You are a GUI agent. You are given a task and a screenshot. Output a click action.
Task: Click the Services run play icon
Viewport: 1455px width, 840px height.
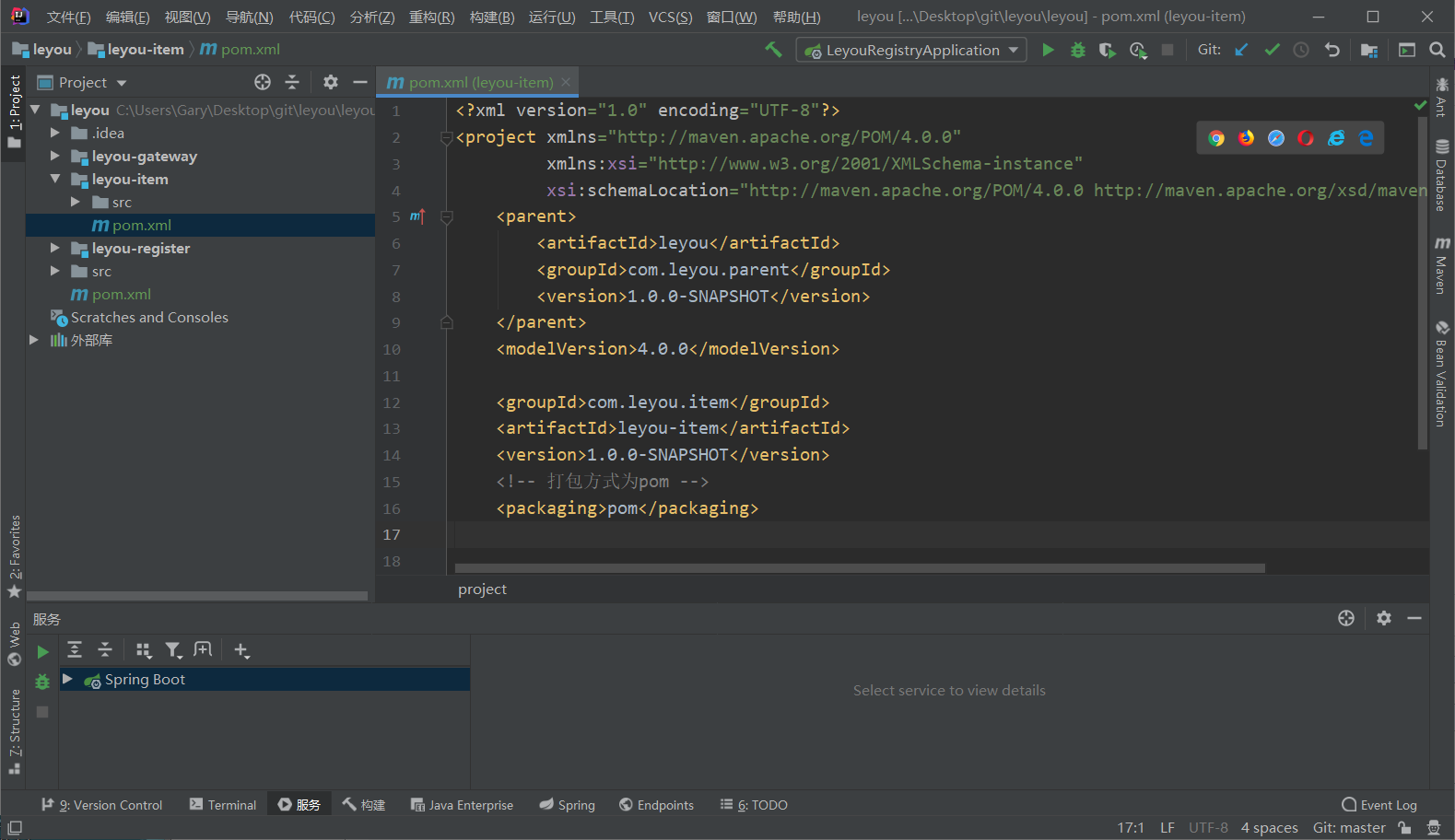pyautogui.click(x=42, y=652)
